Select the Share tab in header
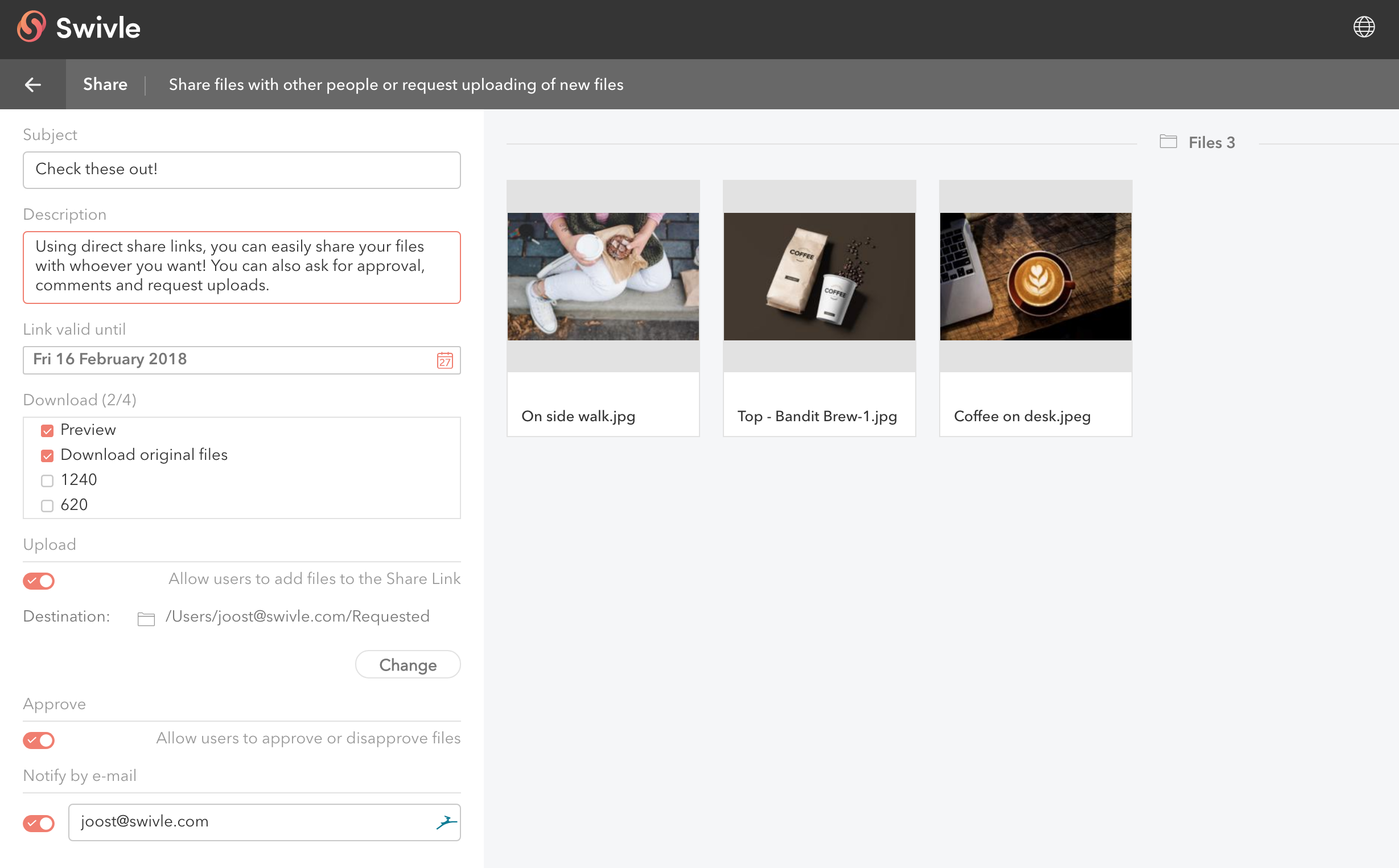 105,84
